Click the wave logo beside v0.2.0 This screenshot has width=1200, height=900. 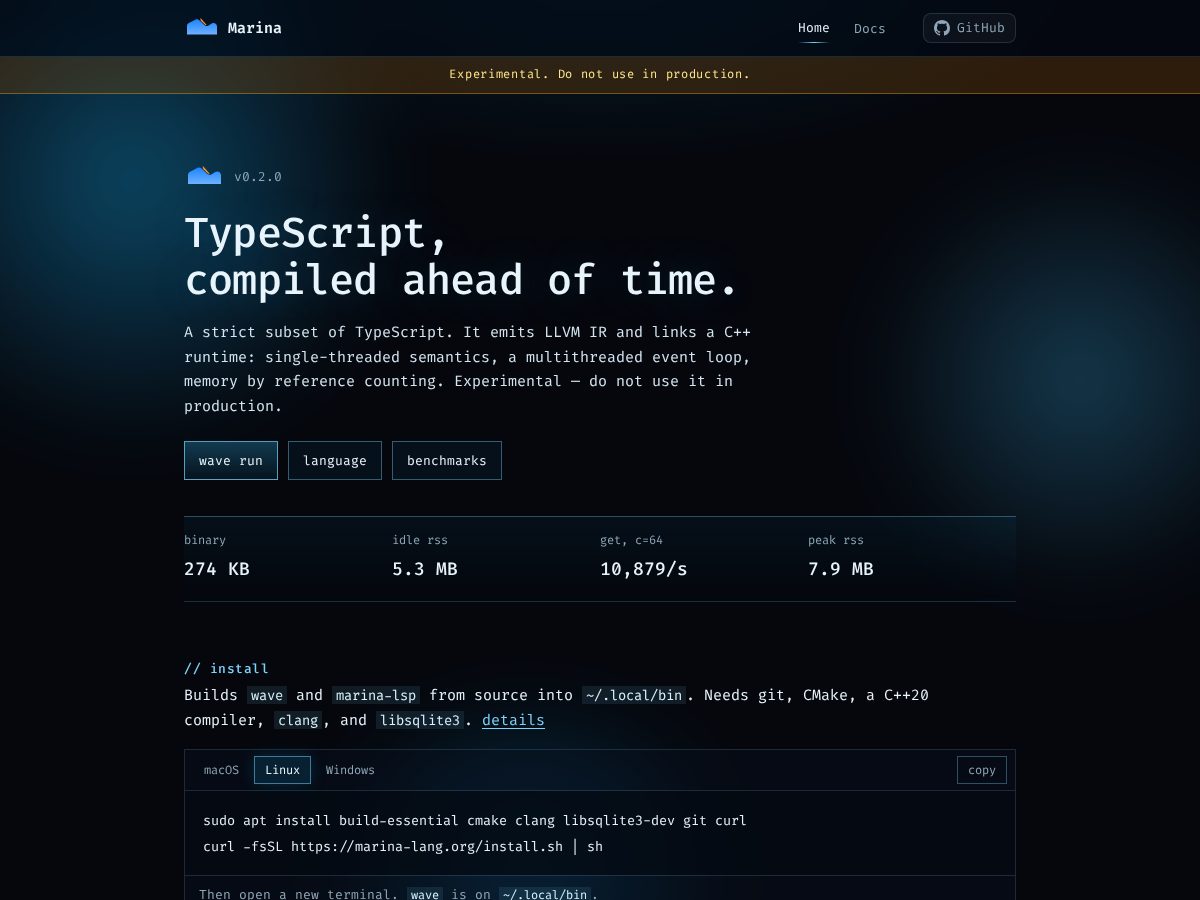click(x=204, y=176)
